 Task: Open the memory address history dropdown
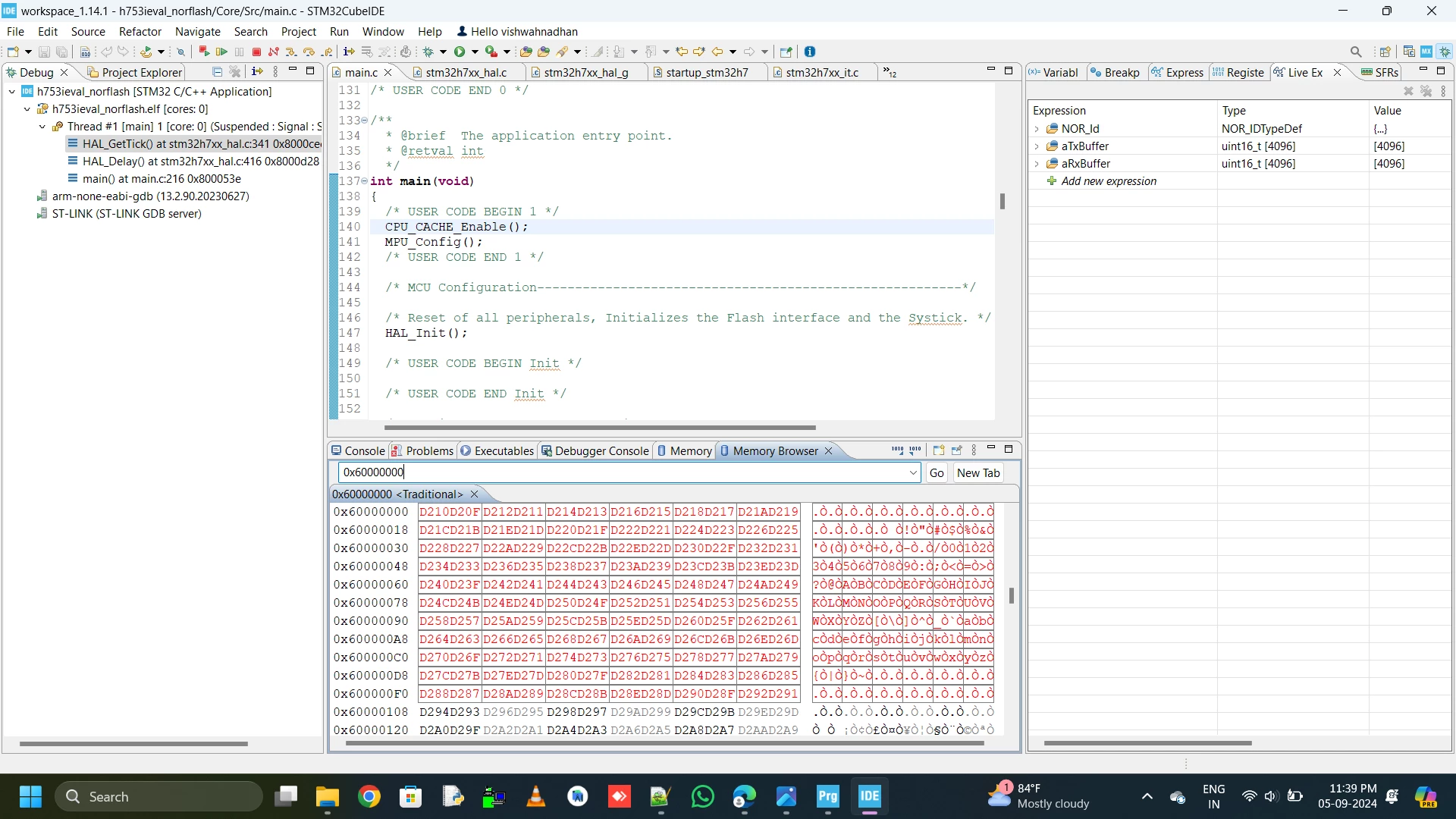point(913,472)
